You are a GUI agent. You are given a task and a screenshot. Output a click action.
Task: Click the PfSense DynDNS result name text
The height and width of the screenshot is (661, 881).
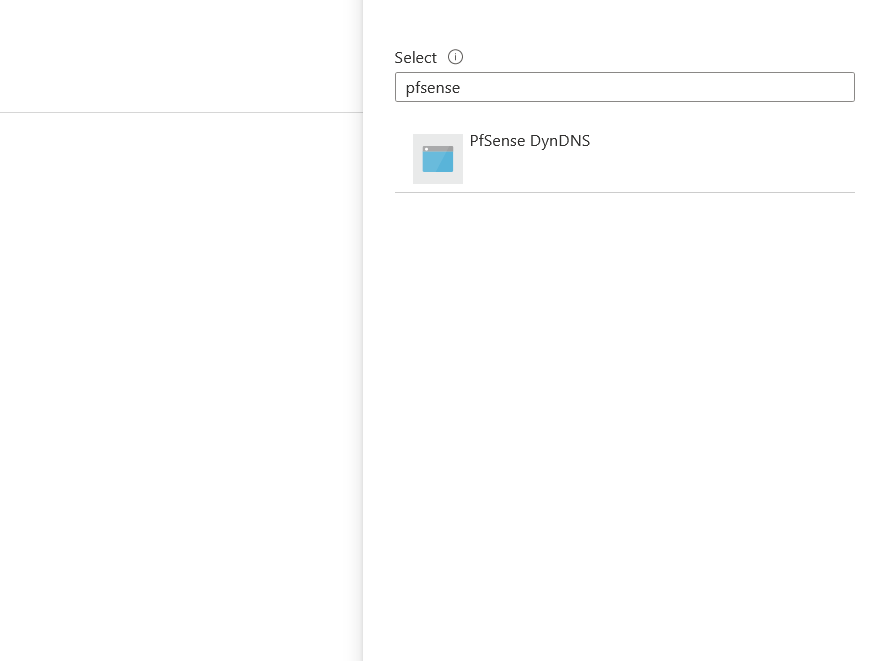530,141
